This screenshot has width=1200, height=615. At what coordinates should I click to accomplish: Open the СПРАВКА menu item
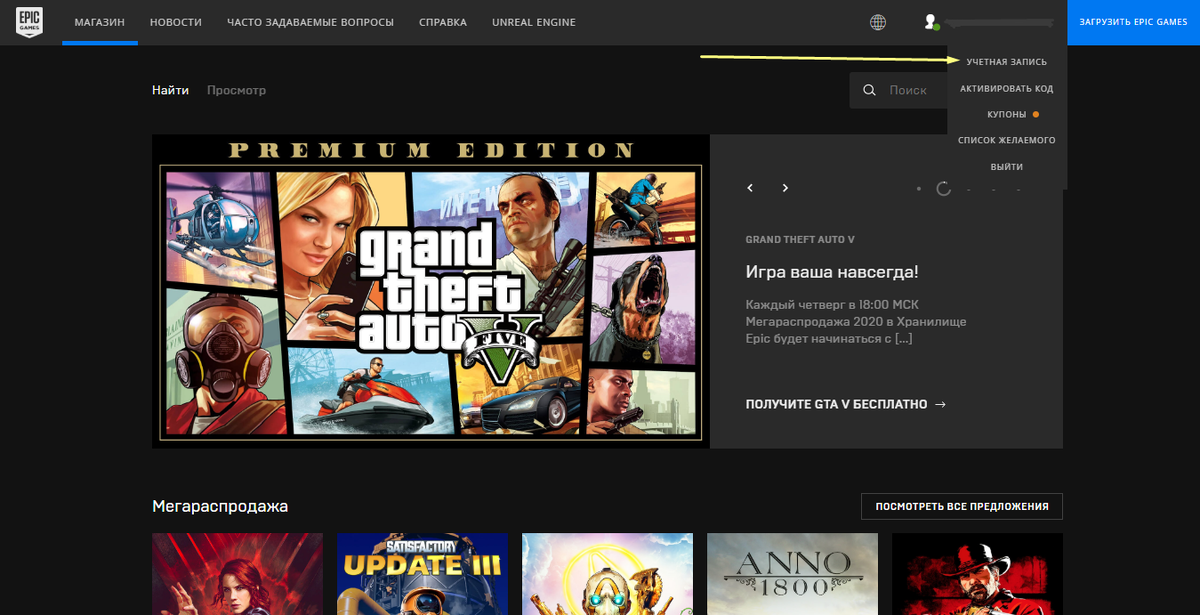click(x=443, y=22)
